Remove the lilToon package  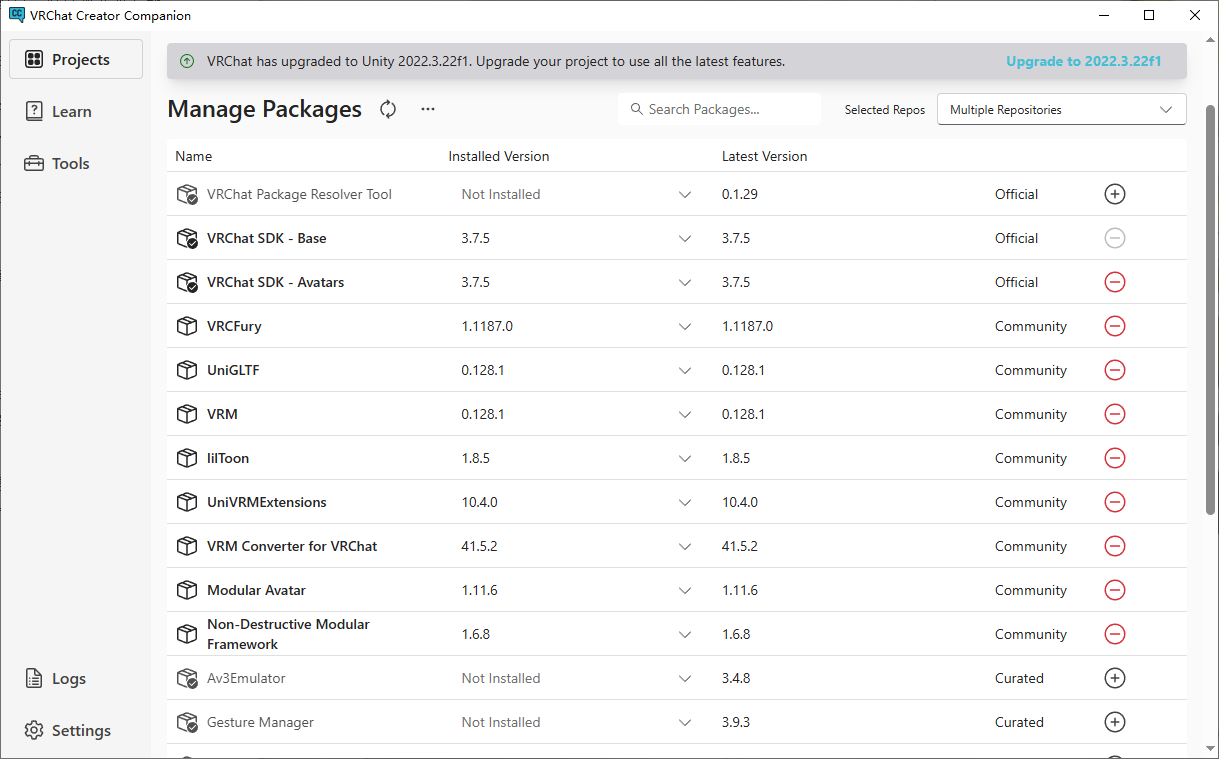[1115, 458]
